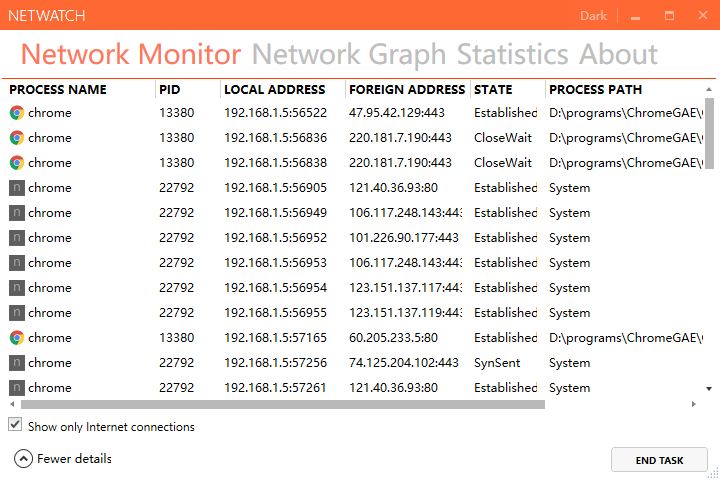Collapse the view with Fewer details
The height and width of the screenshot is (480, 720).
(x=74, y=458)
